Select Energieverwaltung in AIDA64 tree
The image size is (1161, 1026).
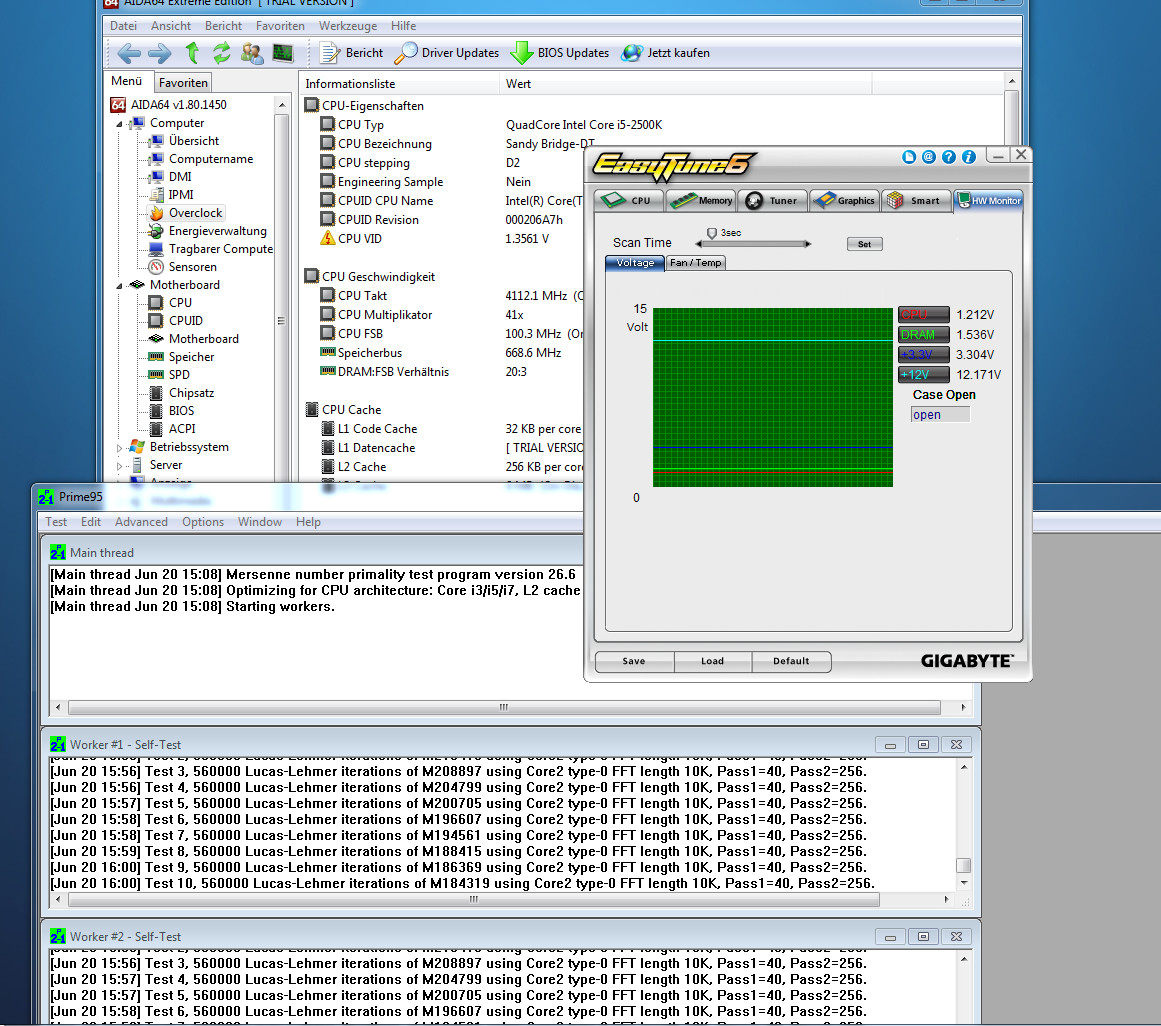217,231
